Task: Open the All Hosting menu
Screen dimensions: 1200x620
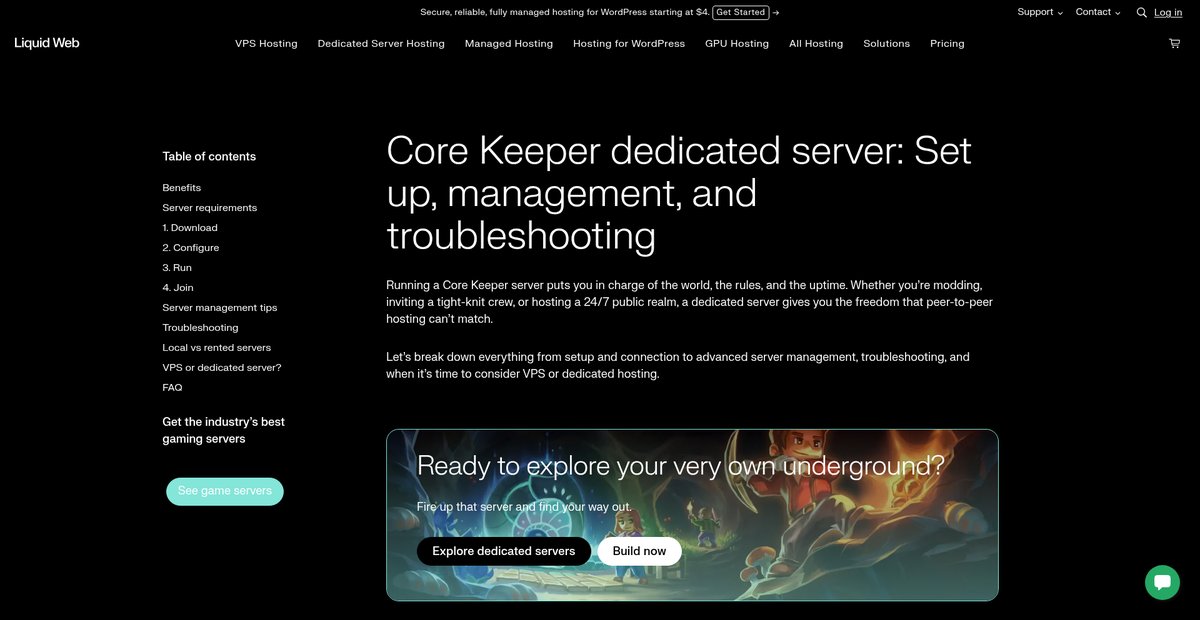Action: click(816, 44)
